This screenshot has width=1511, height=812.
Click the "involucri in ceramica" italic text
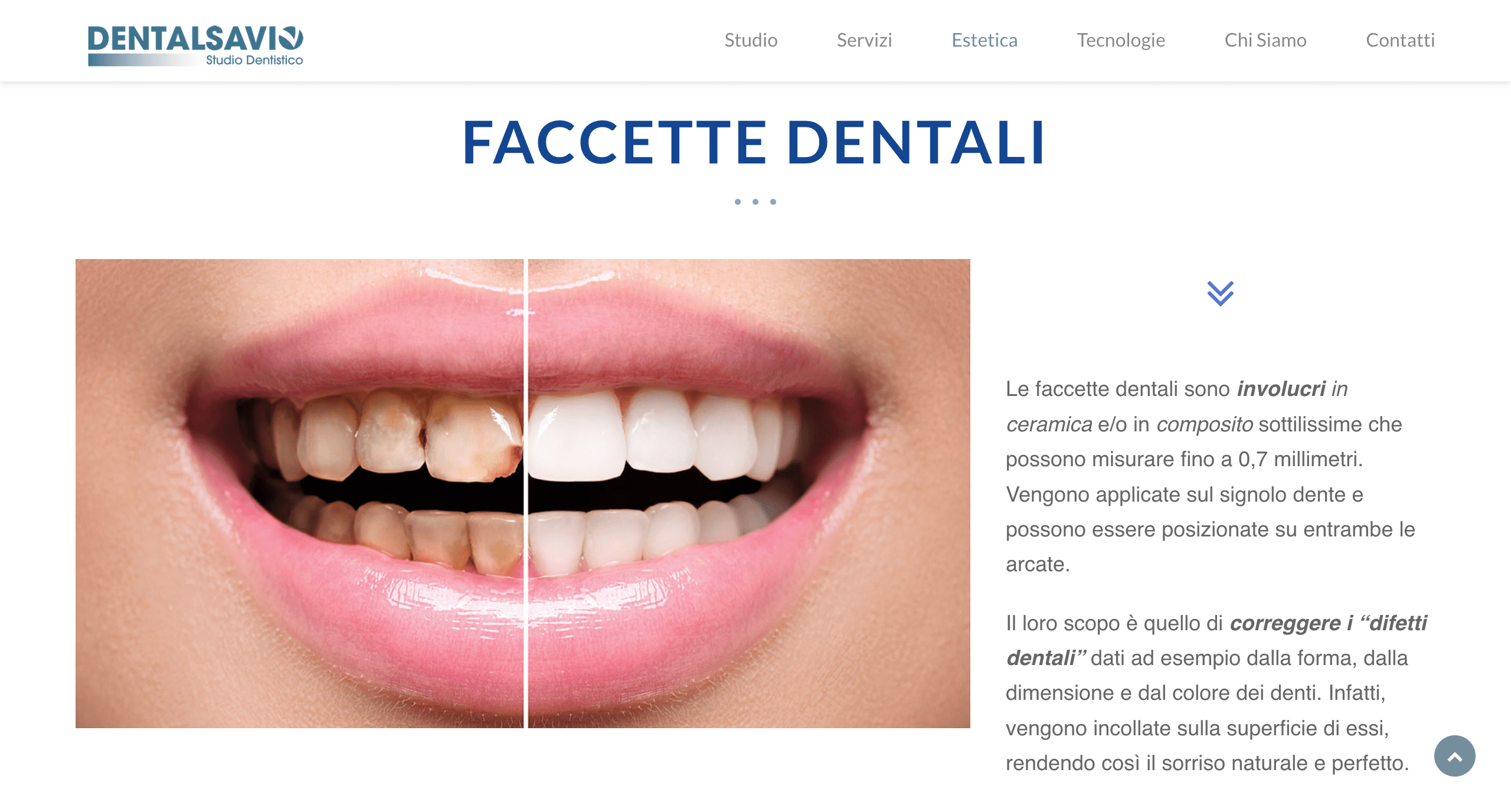click(1177, 407)
